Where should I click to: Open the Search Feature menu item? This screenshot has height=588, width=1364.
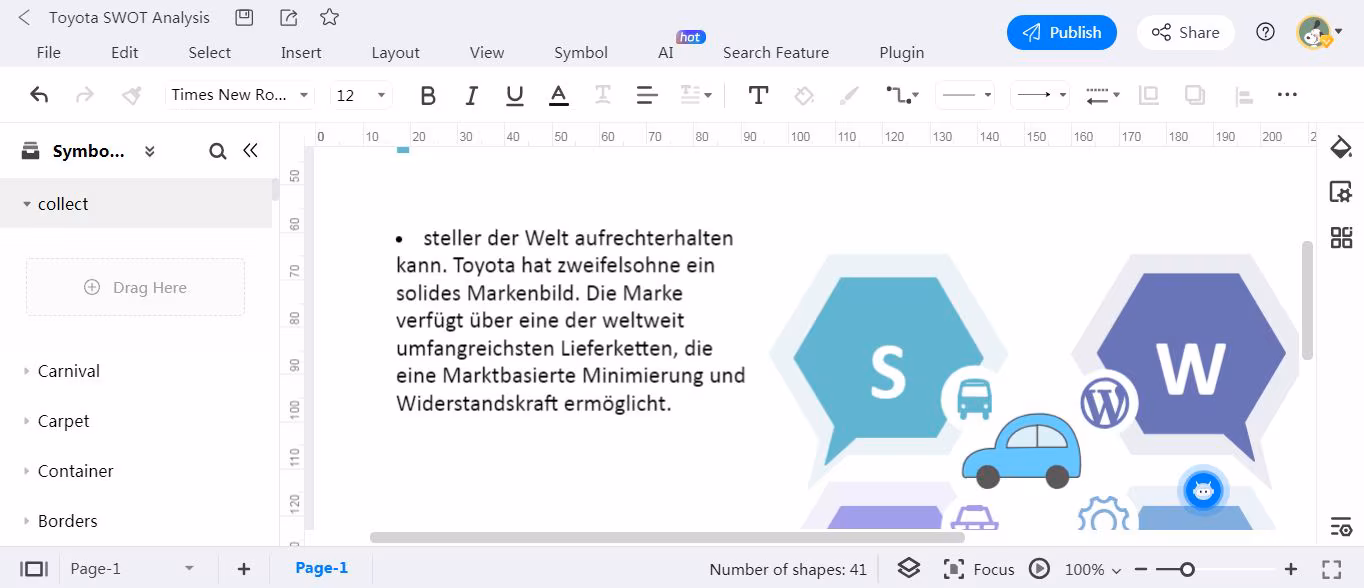(776, 52)
